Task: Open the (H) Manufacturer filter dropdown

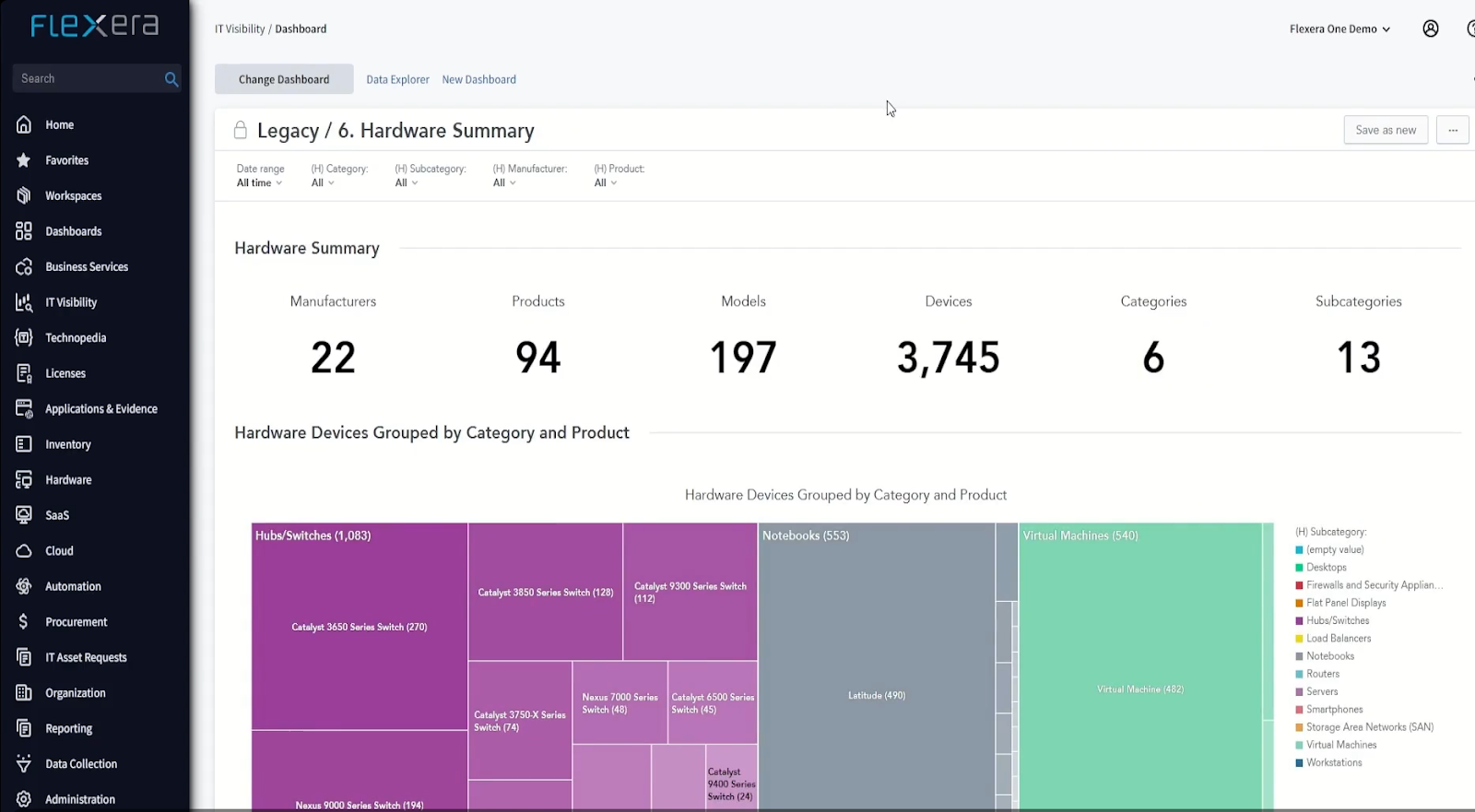Action: [504, 182]
